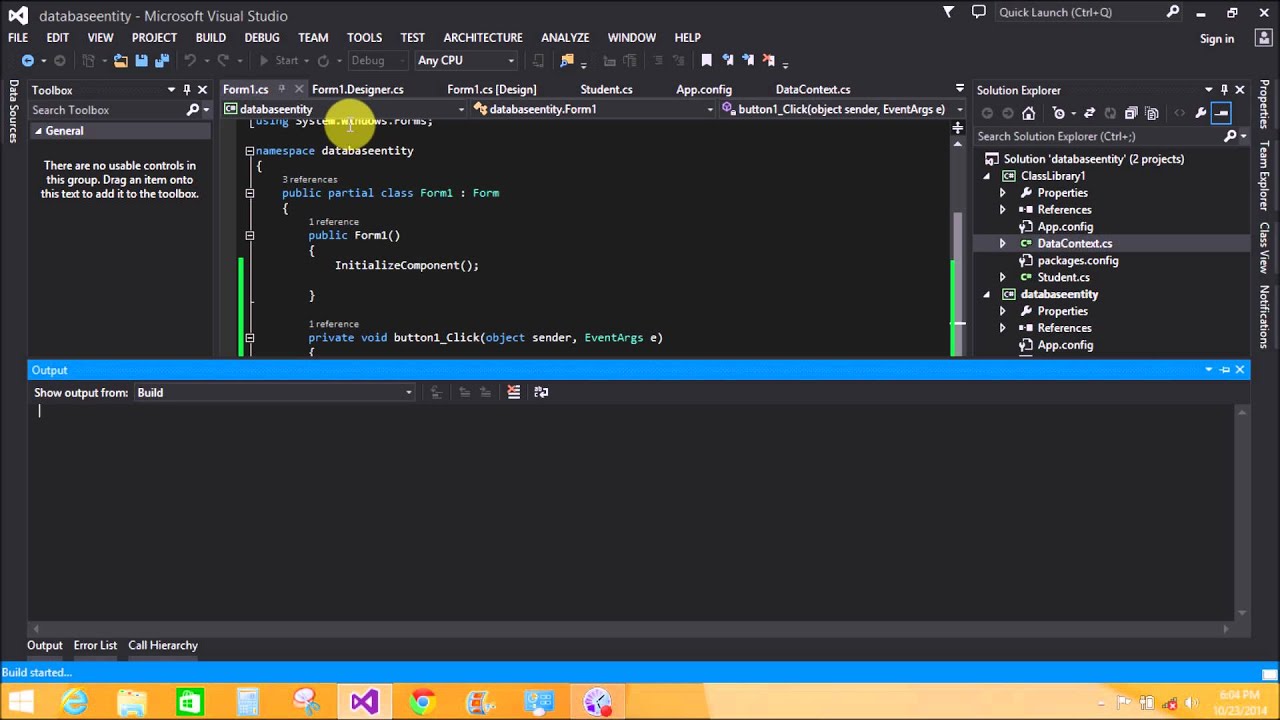Collapse the ClassLibrary1 project node

tap(987, 176)
